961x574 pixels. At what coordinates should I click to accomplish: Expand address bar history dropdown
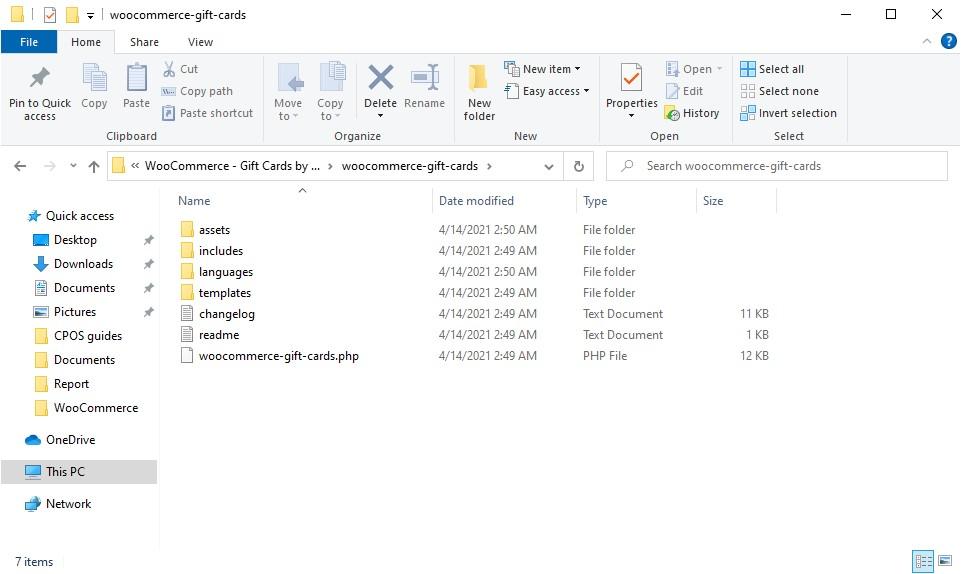549,167
